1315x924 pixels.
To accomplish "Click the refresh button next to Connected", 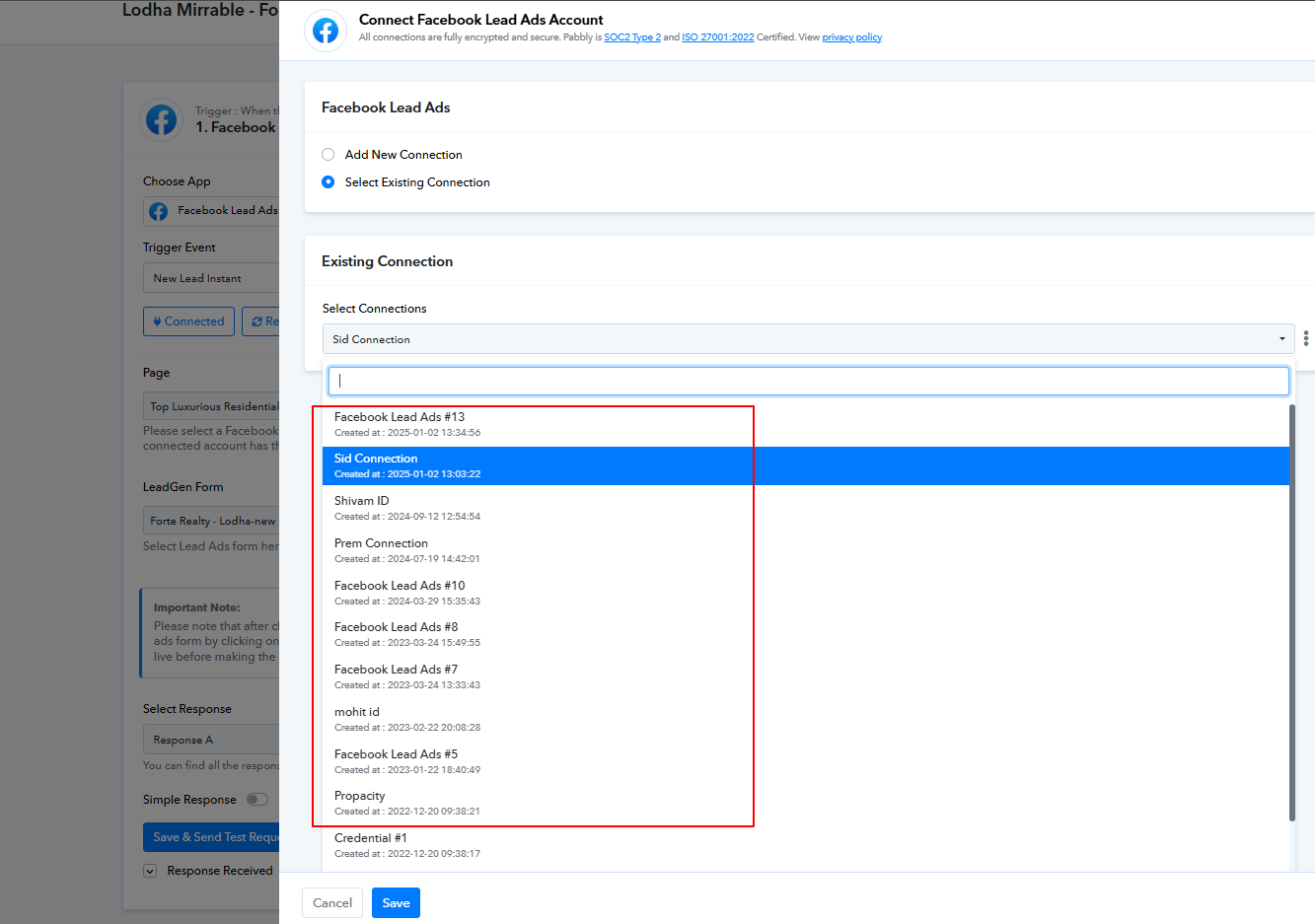I will click(x=261, y=321).
